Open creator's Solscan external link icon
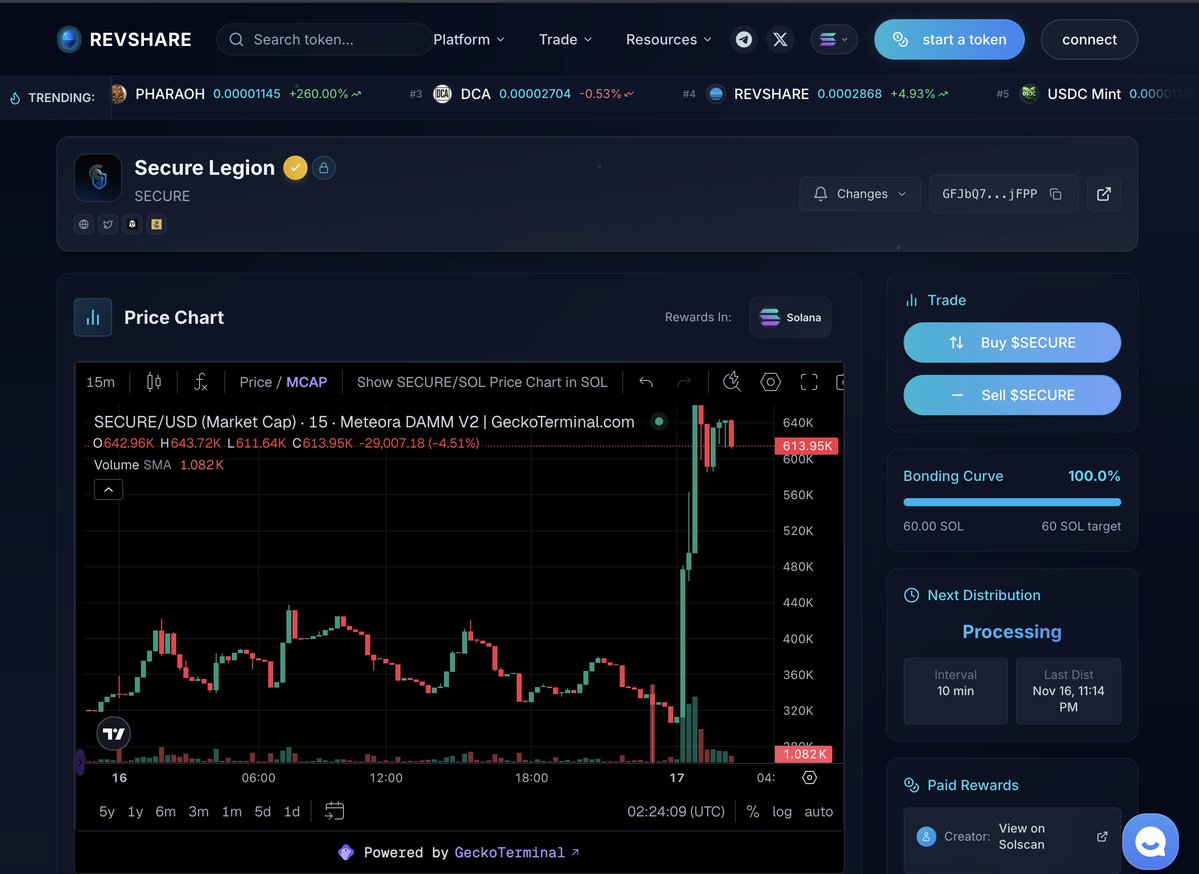 [1102, 837]
